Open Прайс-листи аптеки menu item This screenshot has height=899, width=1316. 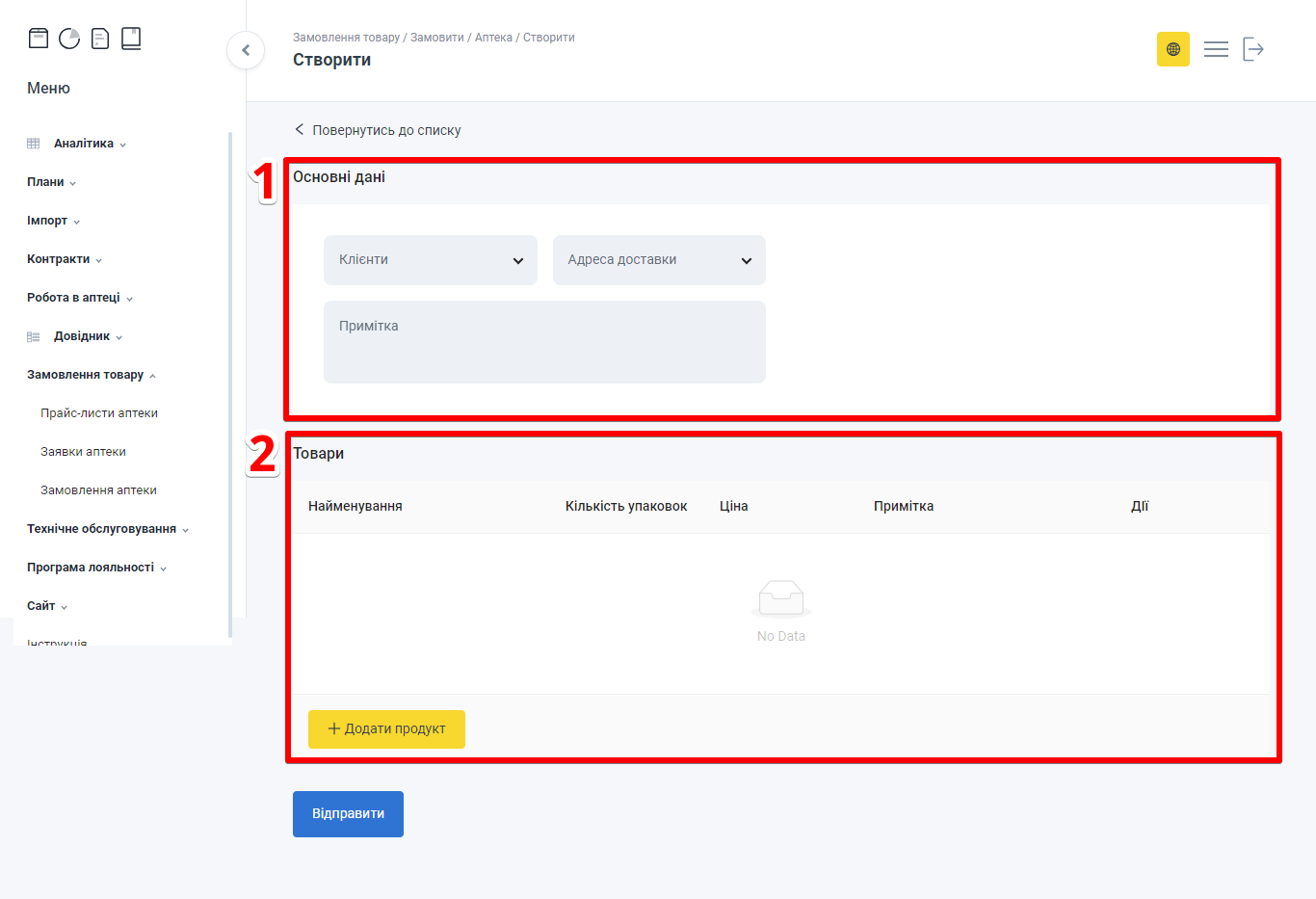point(99,413)
